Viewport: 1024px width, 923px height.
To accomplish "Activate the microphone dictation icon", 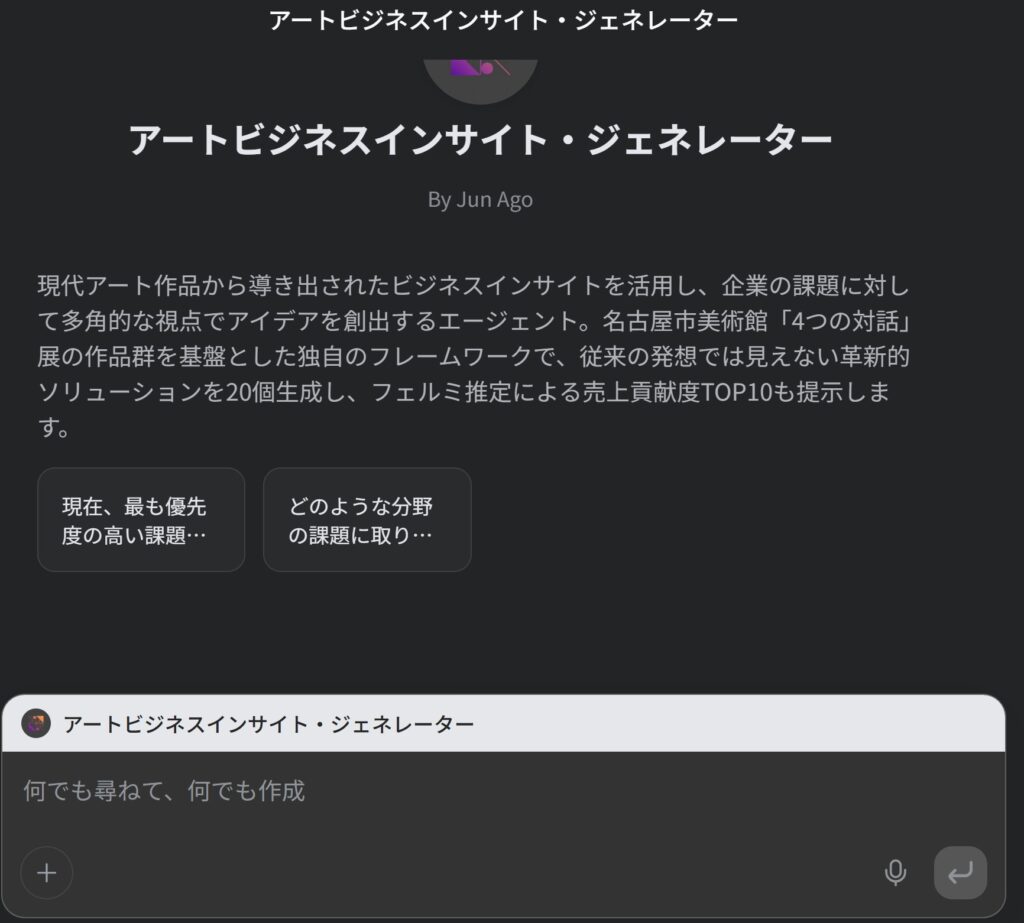I will pyautogui.click(x=893, y=872).
